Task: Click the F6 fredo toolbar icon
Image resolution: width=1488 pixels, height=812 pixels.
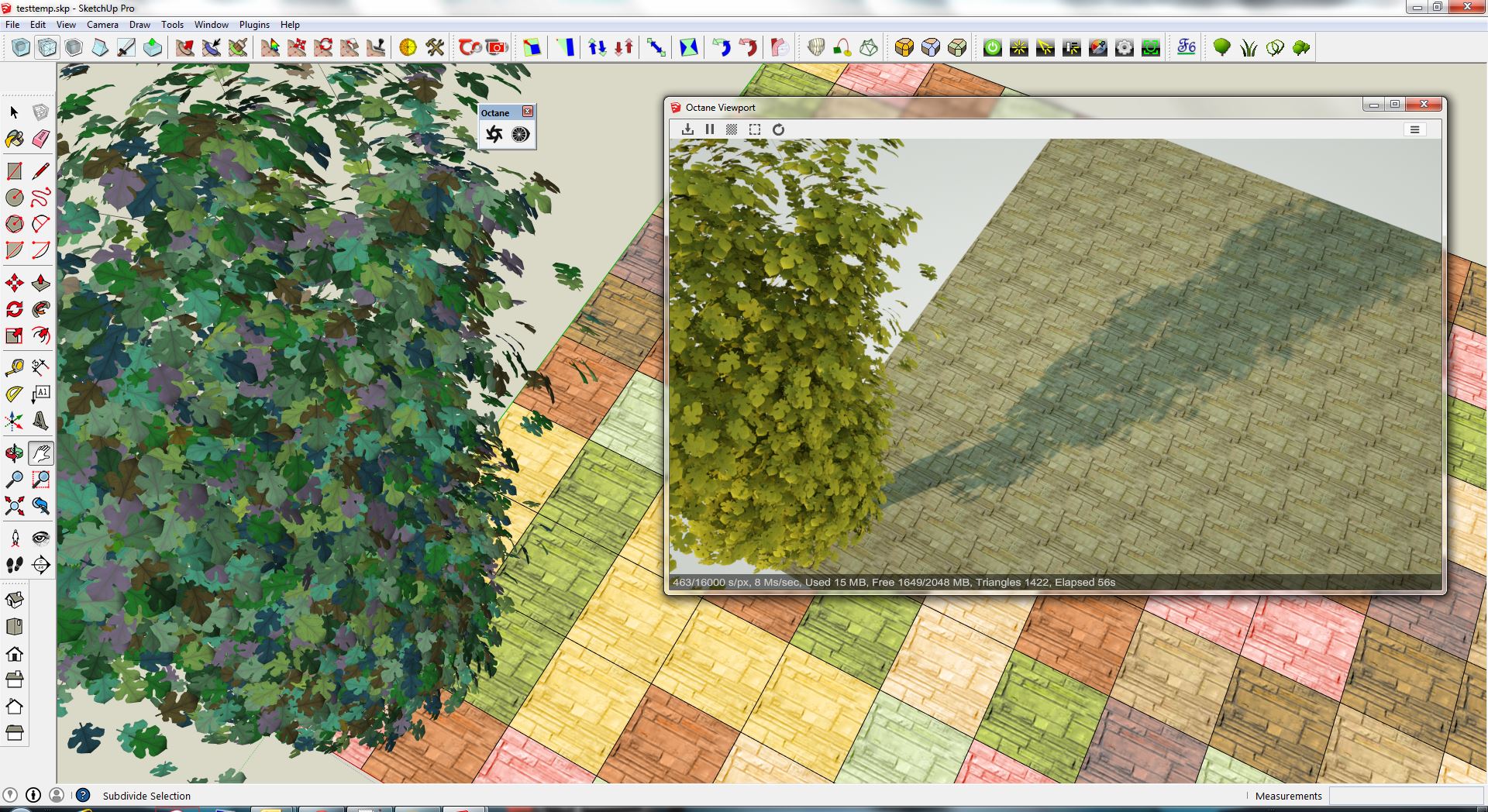Action: (x=1186, y=47)
